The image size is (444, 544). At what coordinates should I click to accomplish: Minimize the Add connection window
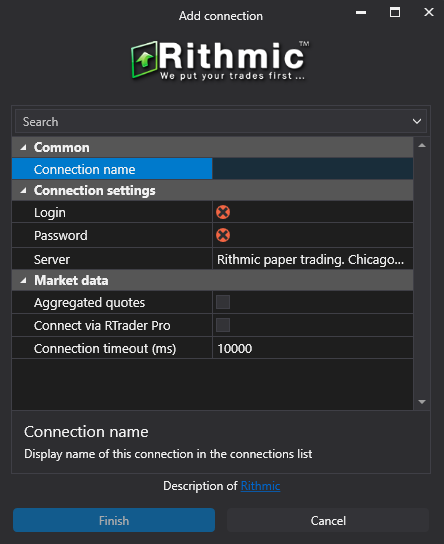coord(361,12)
